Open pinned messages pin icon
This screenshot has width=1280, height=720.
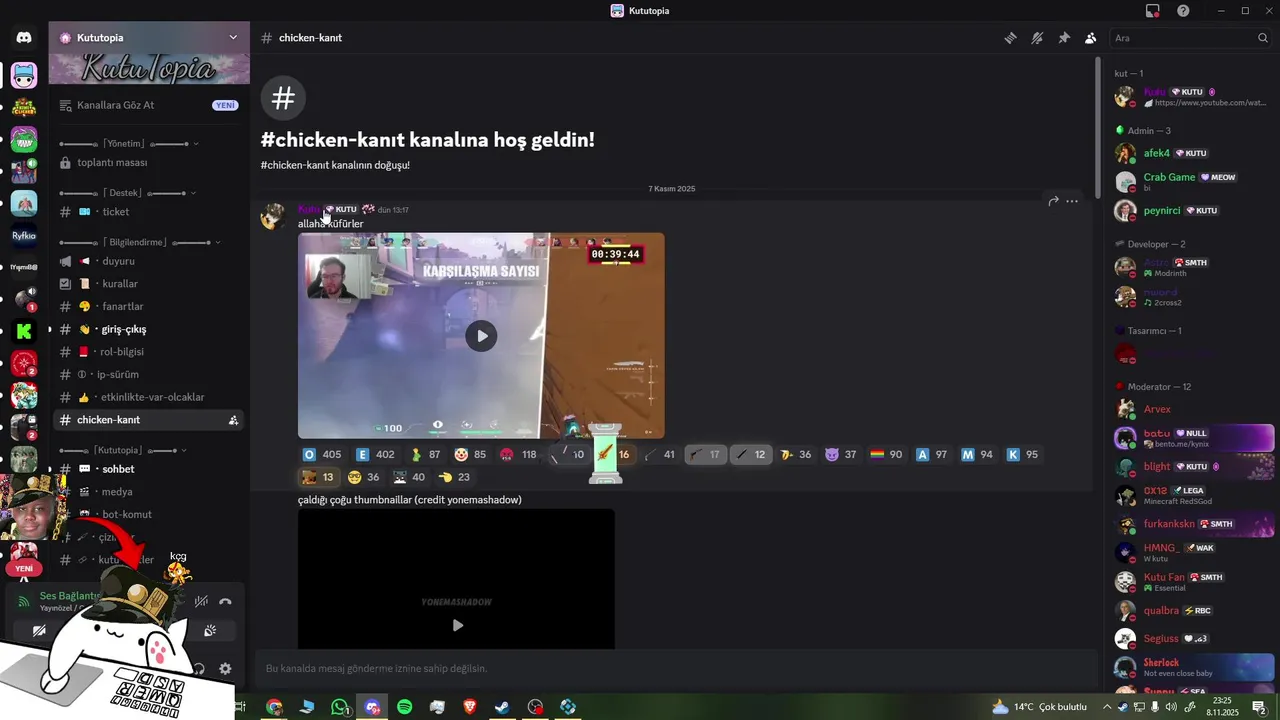(1064, 38)
